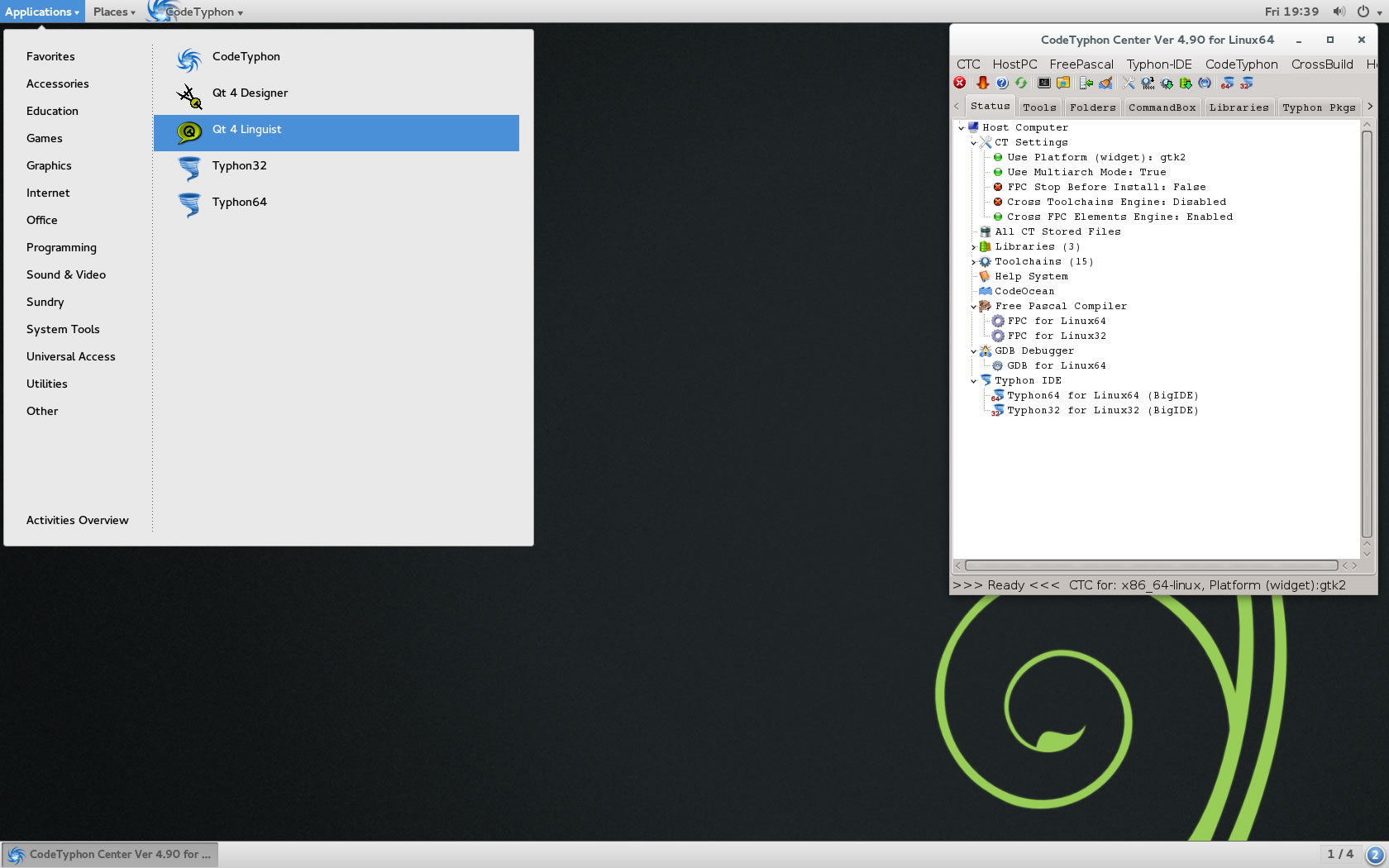This screenshot has height=868, width=1389.
Task: Collapse the Typhon IDE tree node
Action: (x=973, y=381)
